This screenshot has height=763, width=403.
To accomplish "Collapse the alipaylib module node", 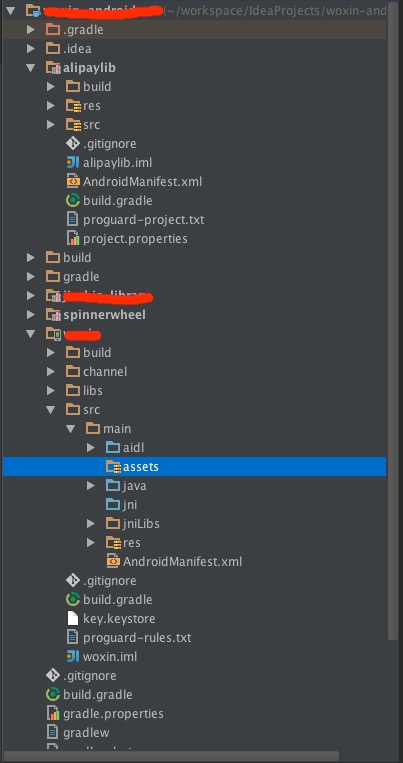I will click(31, 68).
